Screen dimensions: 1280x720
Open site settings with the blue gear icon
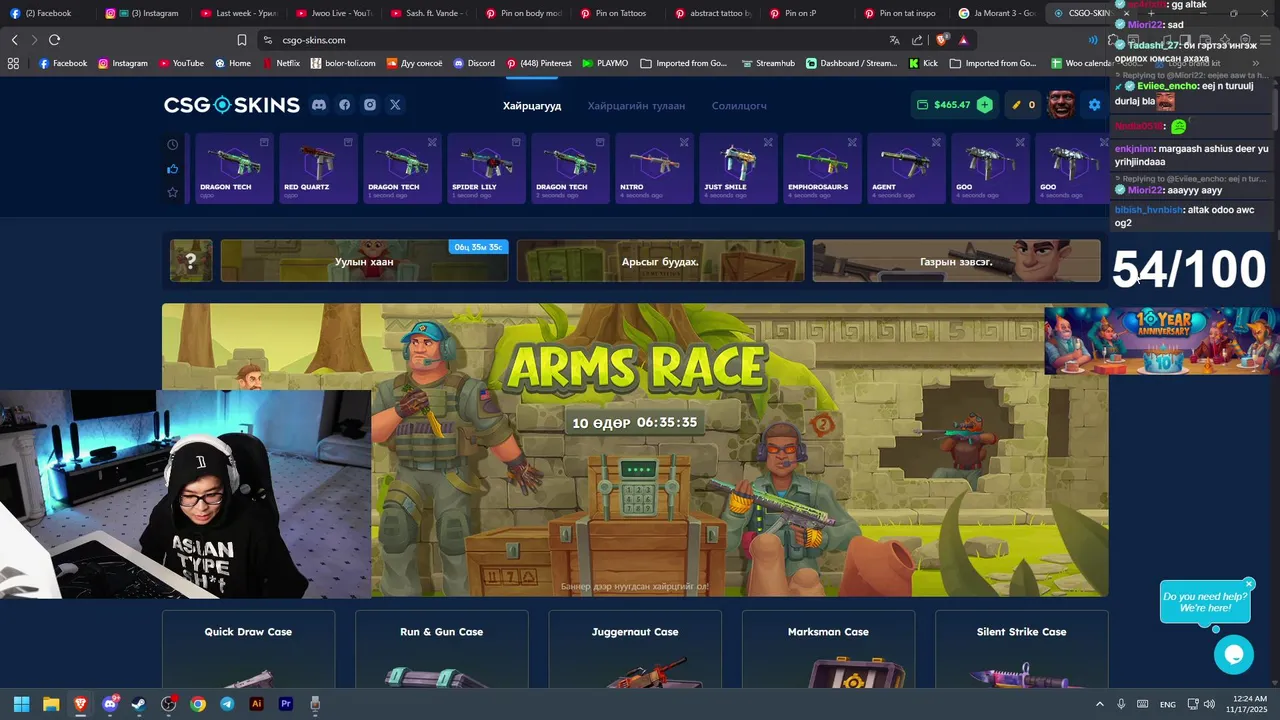coord(1094,105)
